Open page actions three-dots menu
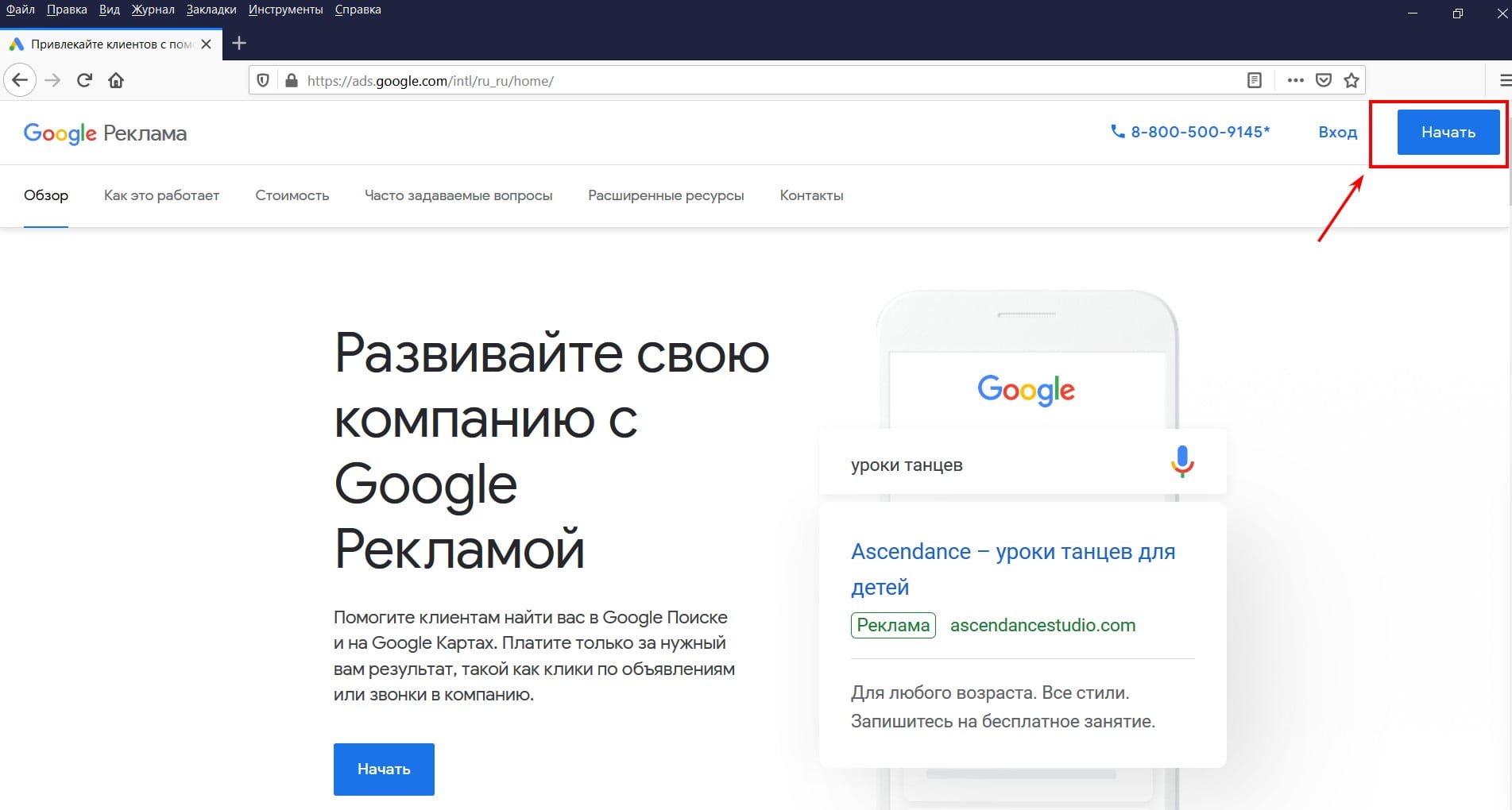Screen dimensions: 1512x810 [1295, 80]
